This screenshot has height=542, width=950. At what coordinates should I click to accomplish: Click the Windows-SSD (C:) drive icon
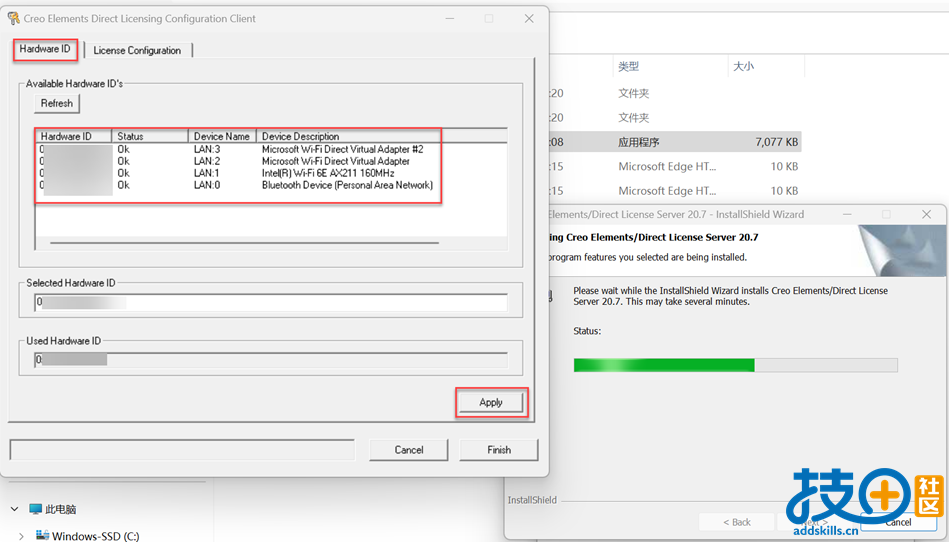click(42, 535)
